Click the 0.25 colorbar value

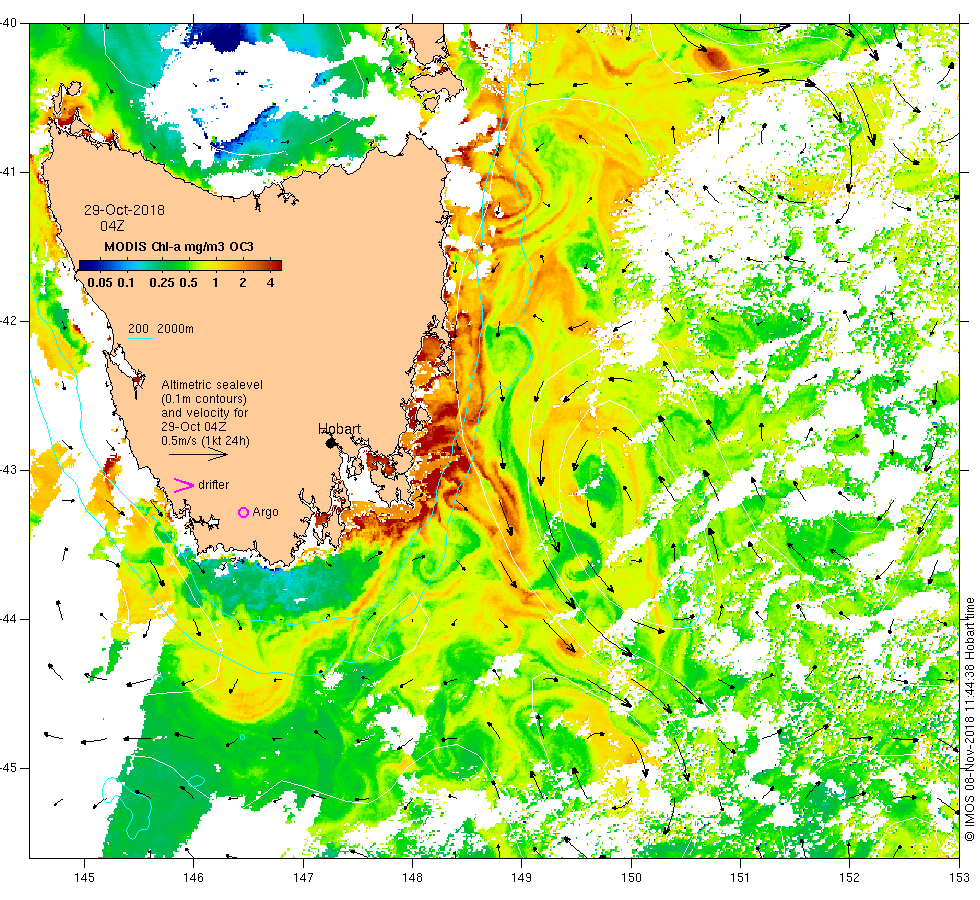coord(162,282)
